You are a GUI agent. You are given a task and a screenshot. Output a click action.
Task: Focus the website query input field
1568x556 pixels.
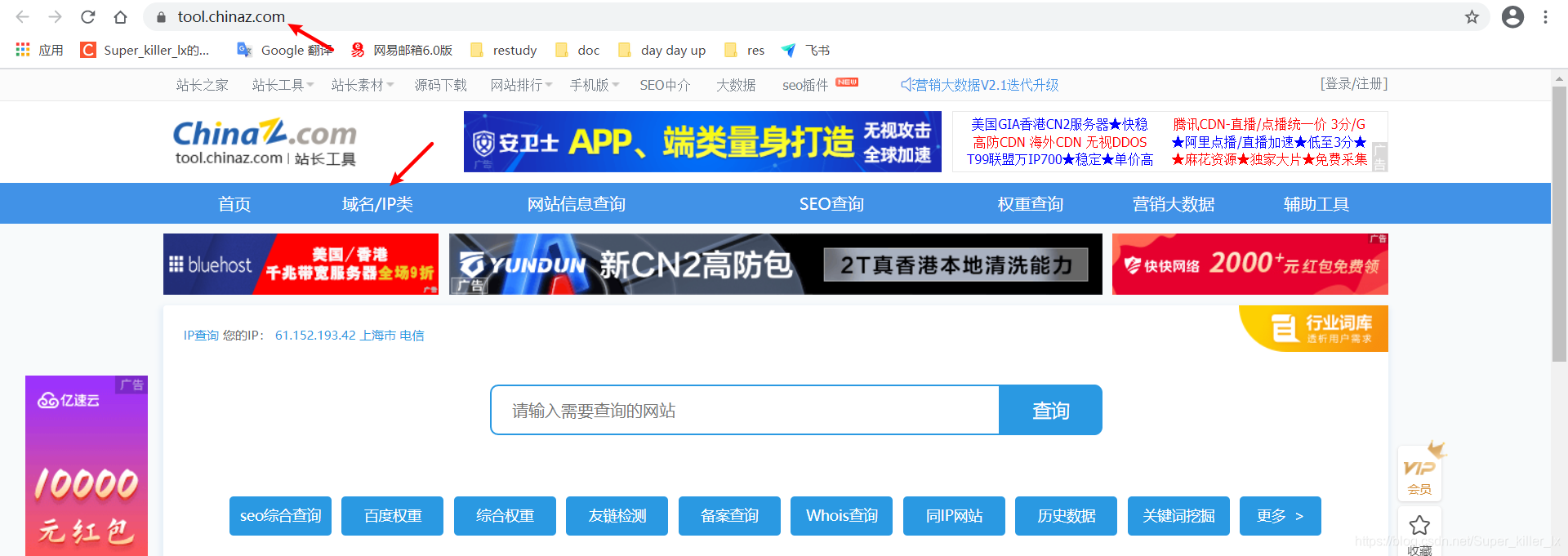745,410
